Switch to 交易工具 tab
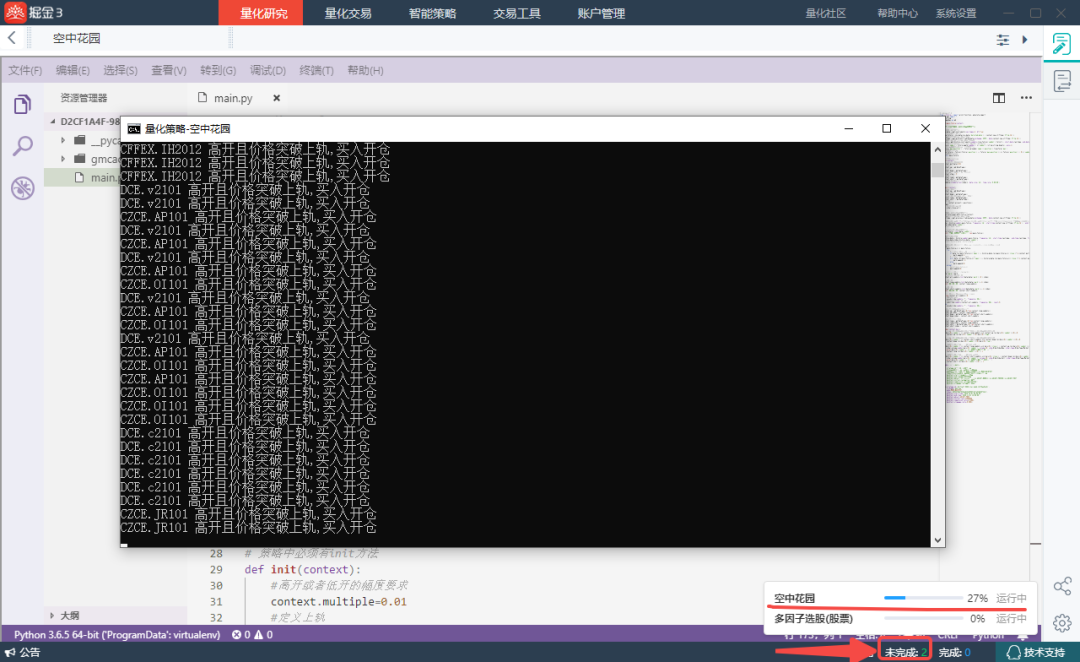Screen dimensions: 1080x662 [517, 13]
